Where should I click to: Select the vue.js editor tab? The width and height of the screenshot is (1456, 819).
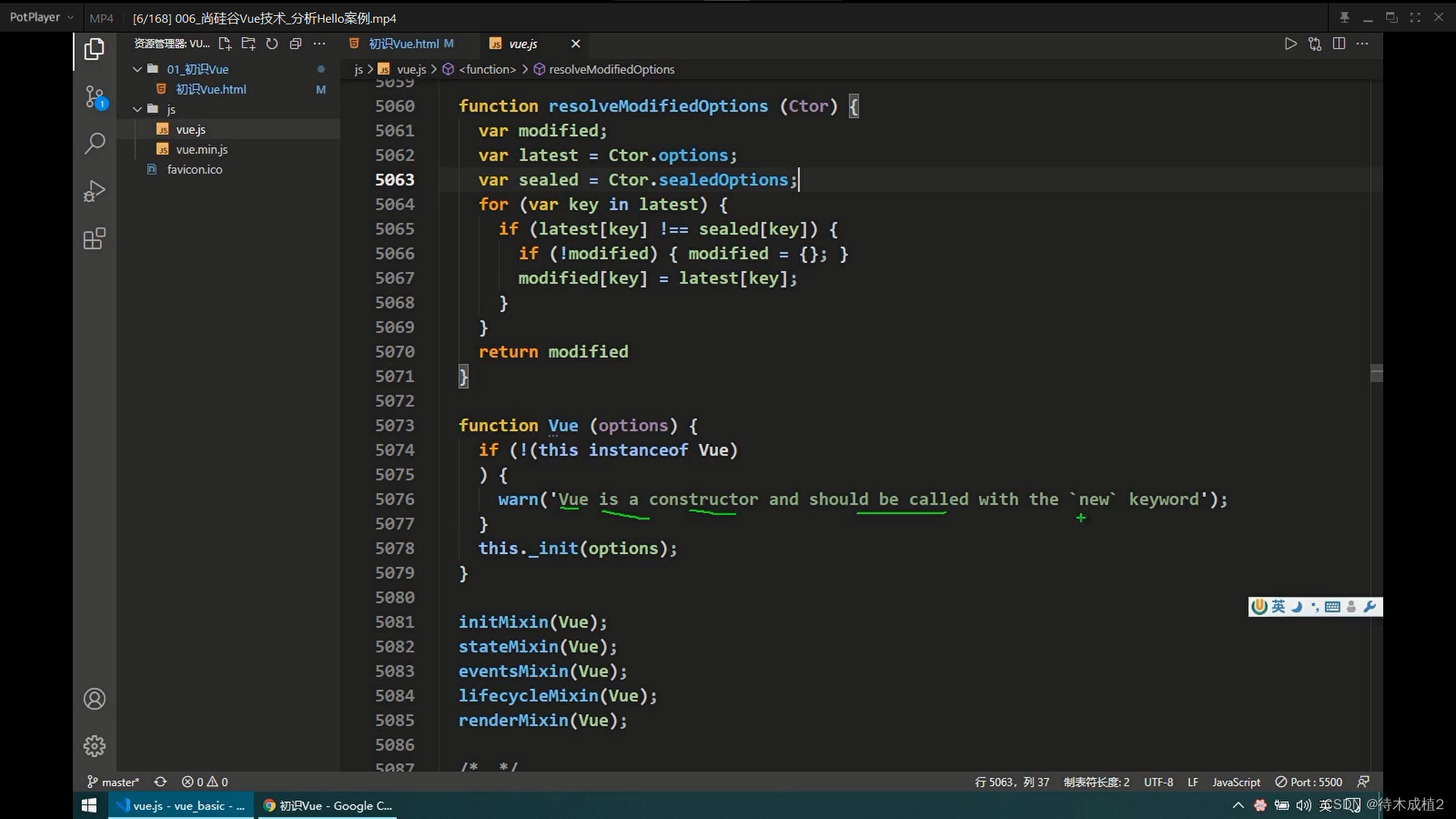(523, 44)
